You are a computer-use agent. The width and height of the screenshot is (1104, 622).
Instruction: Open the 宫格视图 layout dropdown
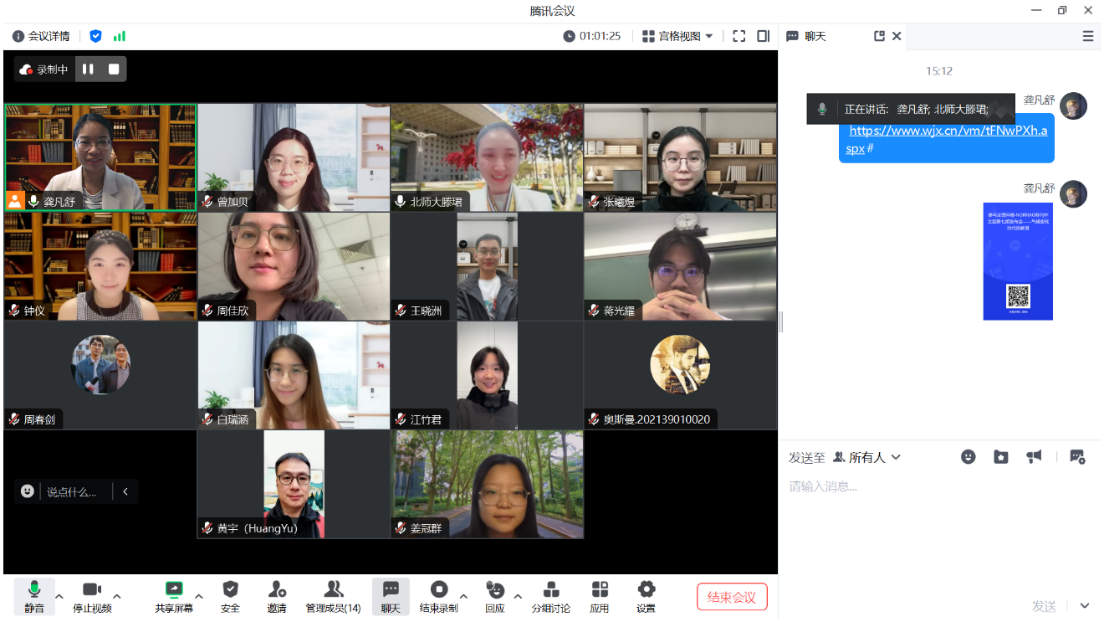(677, 36)
